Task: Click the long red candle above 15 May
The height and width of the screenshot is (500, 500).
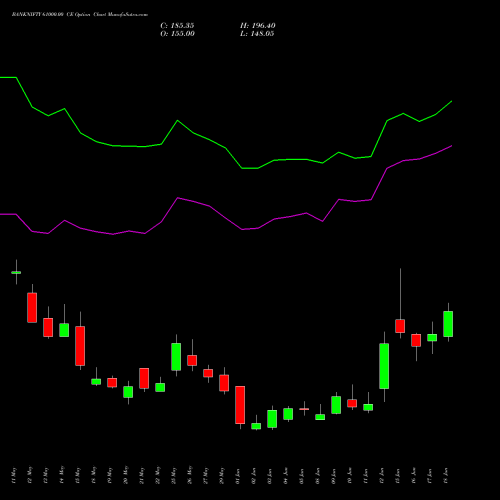Action: point(80,346)
